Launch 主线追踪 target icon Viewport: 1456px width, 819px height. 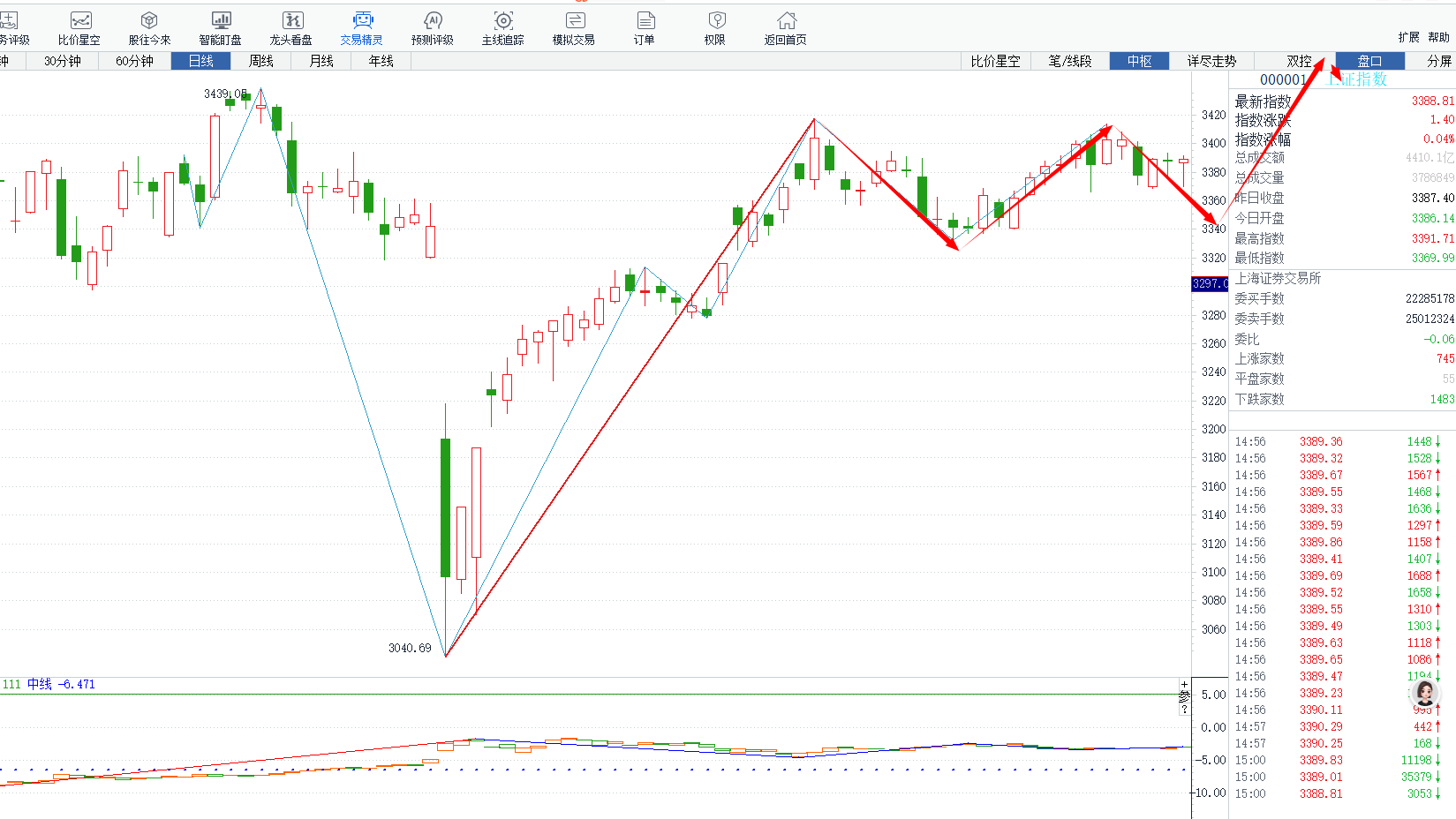(x=503, y=21)
